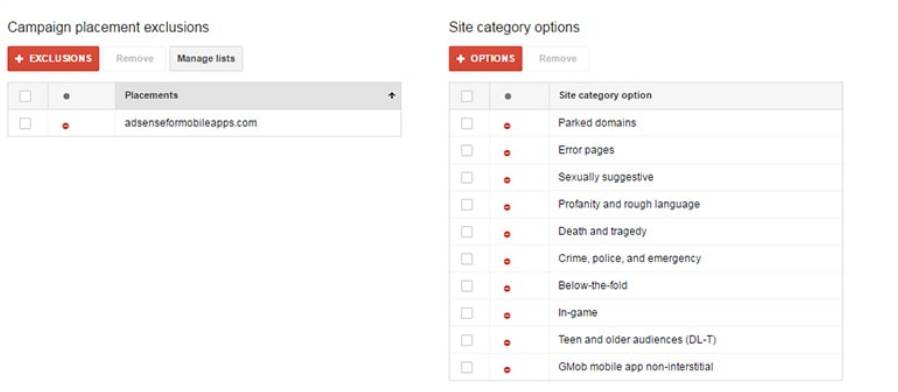The image size is (898, 392).
Task: Tick the select-all checkbox in Placements table
Action: [x=25, y=96]
